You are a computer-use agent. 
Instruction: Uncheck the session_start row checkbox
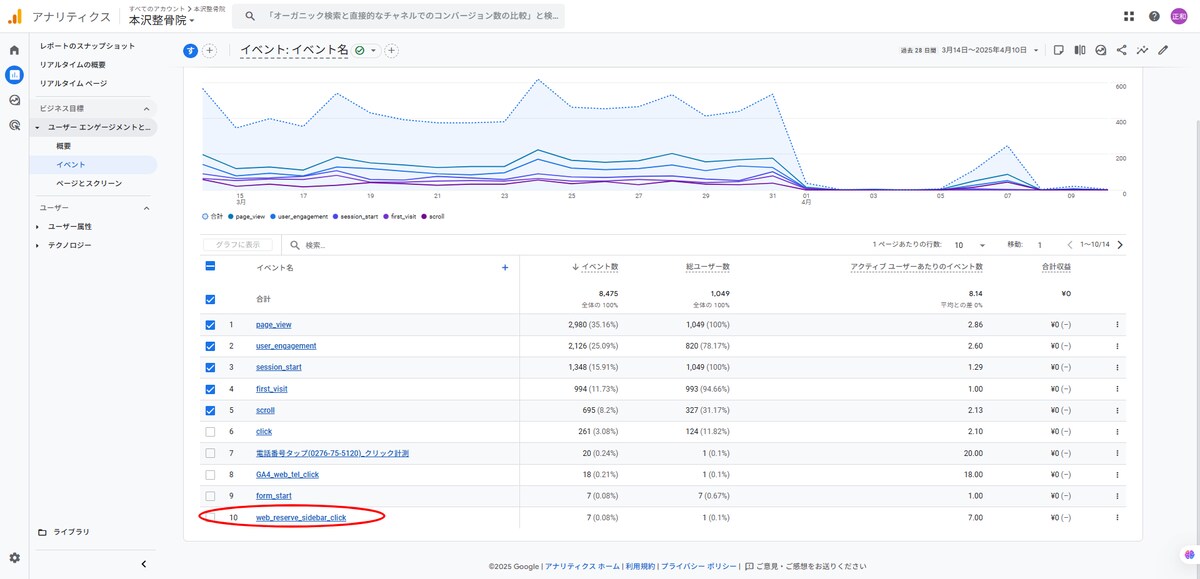(210, 367)
